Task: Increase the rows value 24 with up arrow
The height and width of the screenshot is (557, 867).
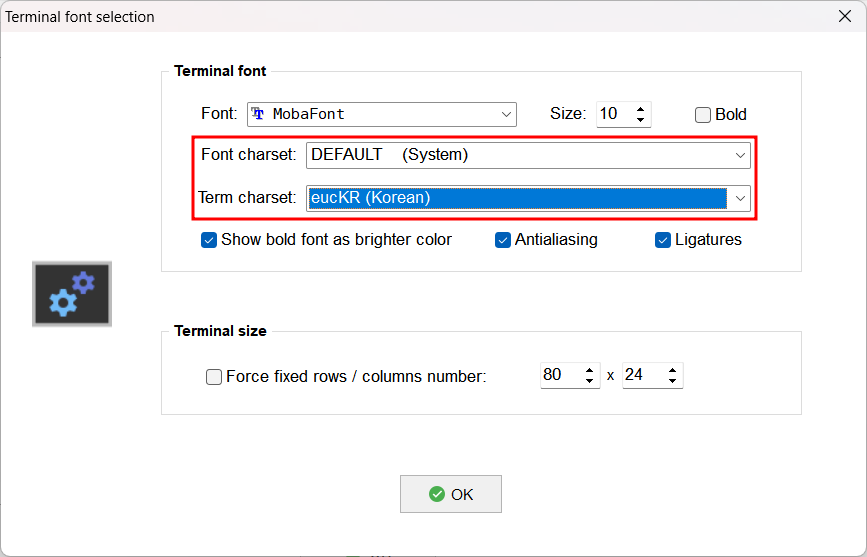Action: [x=672, y=370]
